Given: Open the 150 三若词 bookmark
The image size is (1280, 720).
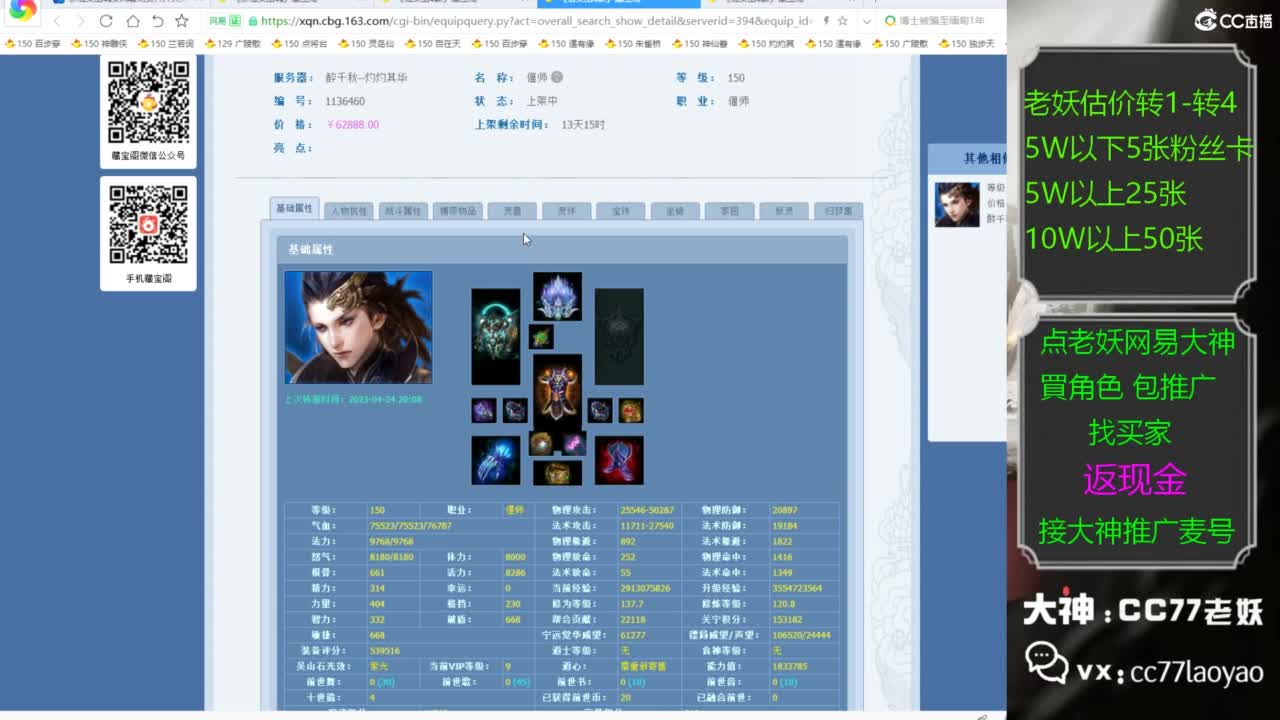Looking at the screenshot, I should pyautogui.click(x=165, y=44).
